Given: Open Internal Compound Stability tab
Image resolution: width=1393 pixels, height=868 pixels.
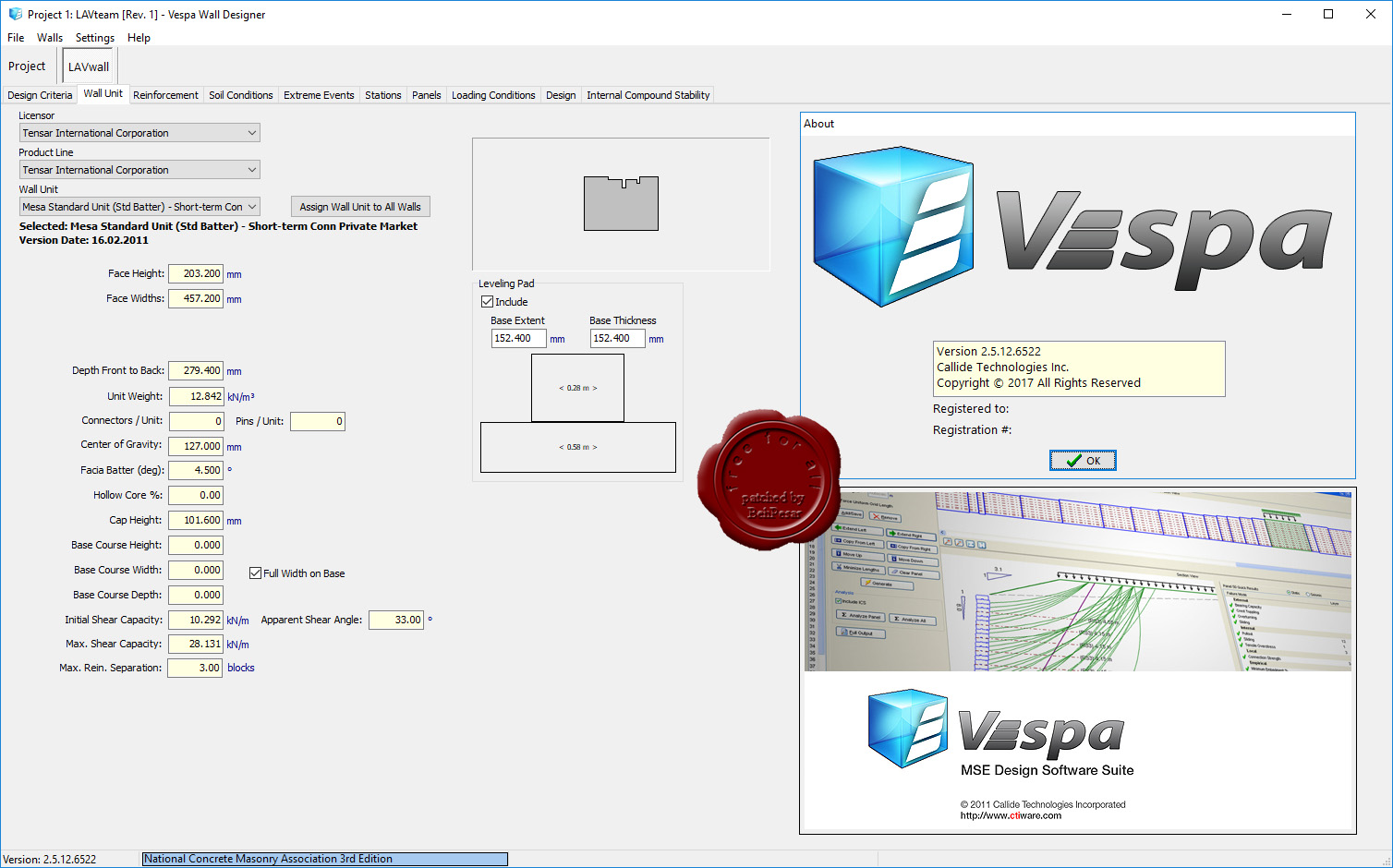Looking at the screenshot, I should [648, 95].
